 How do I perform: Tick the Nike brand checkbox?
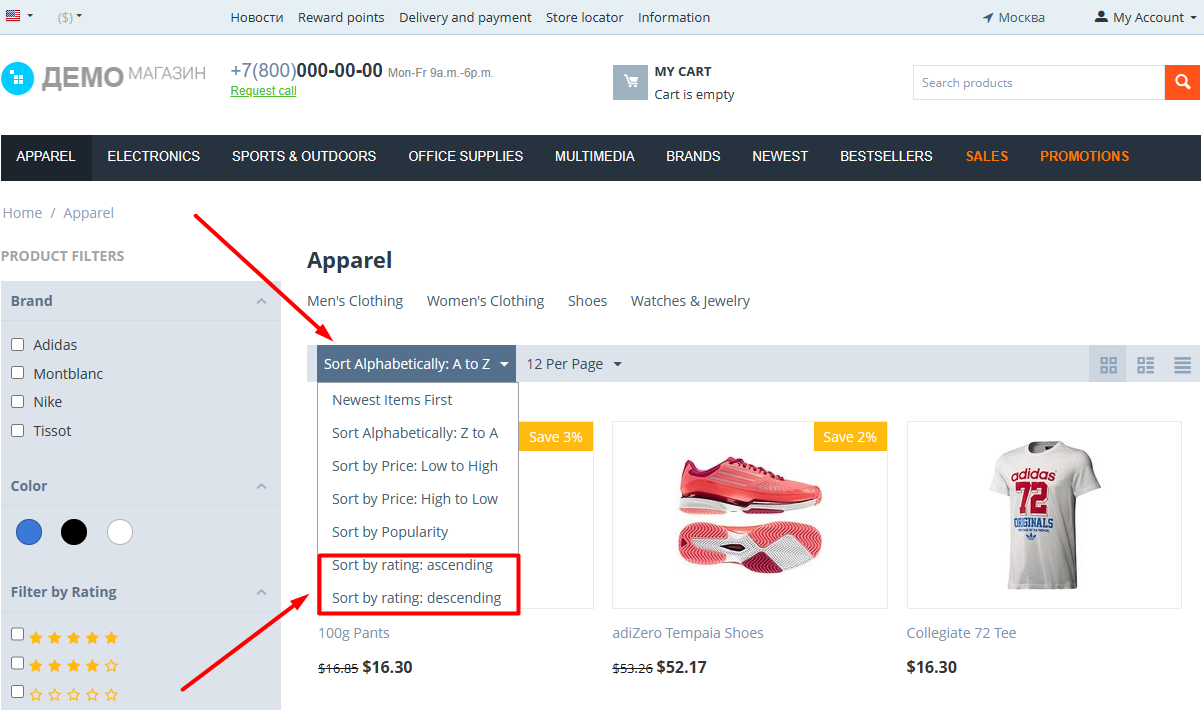click(17, 401)
